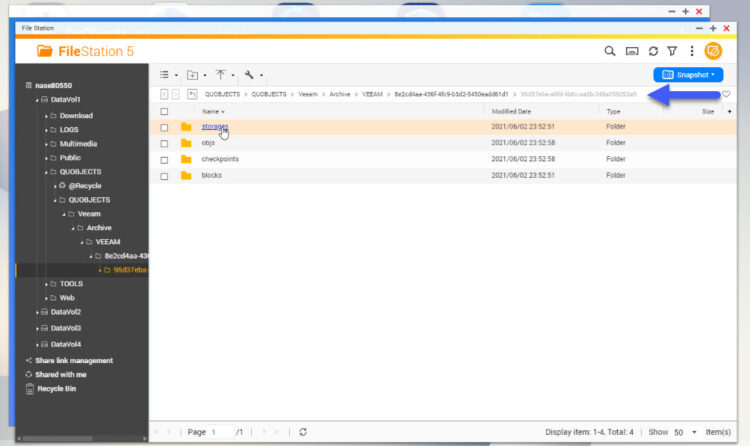Open the smart filter funnel icon
Screen dimensions: 750x446
coord(672,51)
